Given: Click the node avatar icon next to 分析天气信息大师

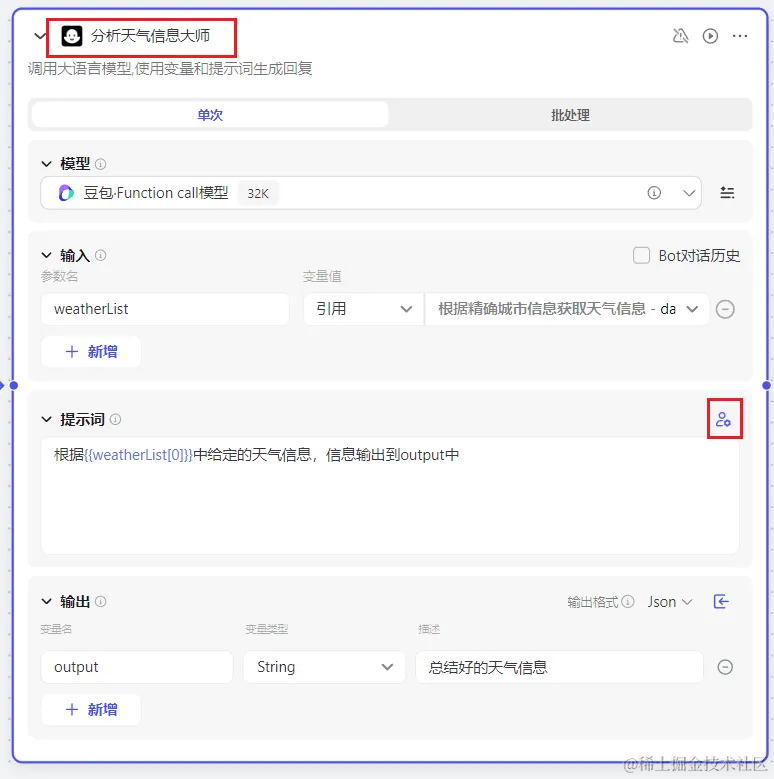Looking at the screenshot, I should pos(72,36).
